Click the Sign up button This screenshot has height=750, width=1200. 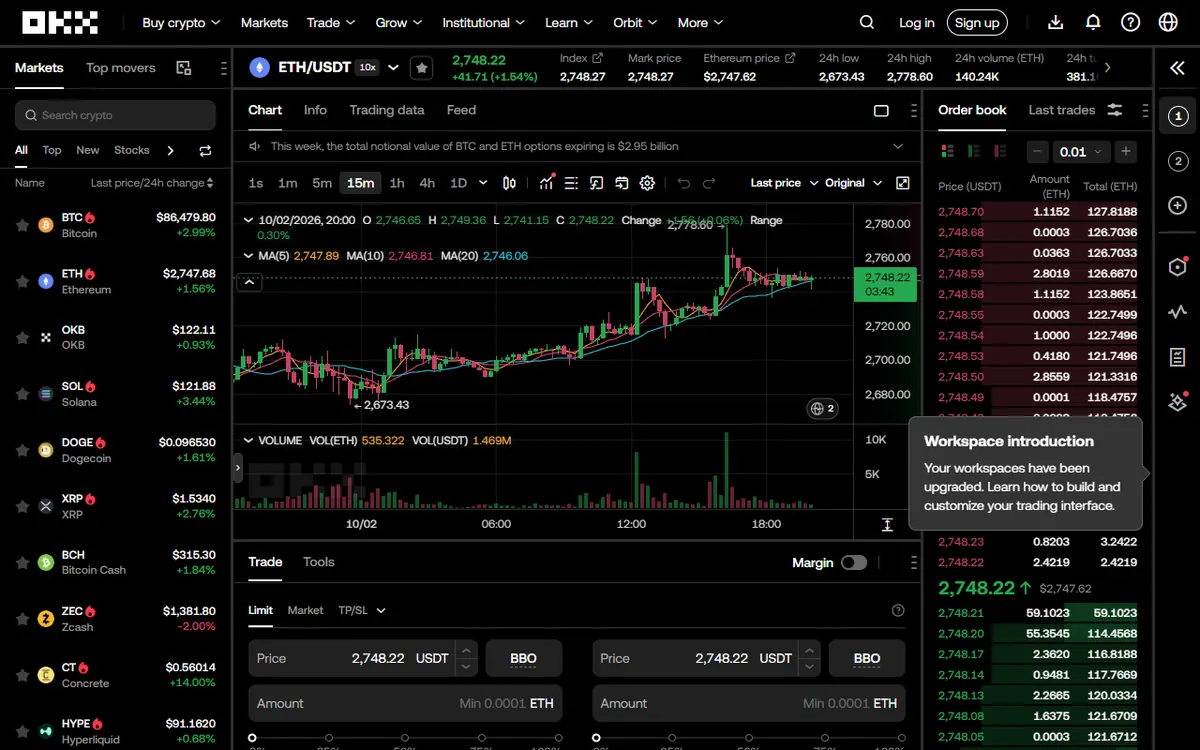click(x=977, y=22)
